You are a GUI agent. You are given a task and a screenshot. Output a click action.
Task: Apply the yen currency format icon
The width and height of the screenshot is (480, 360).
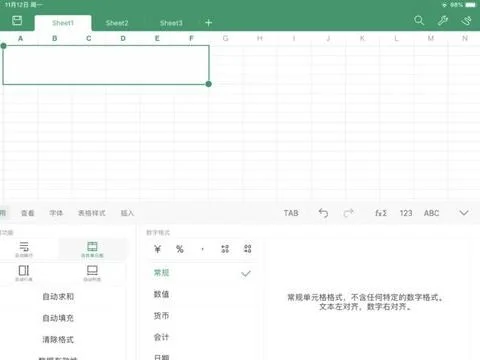(x=158, y=249)
